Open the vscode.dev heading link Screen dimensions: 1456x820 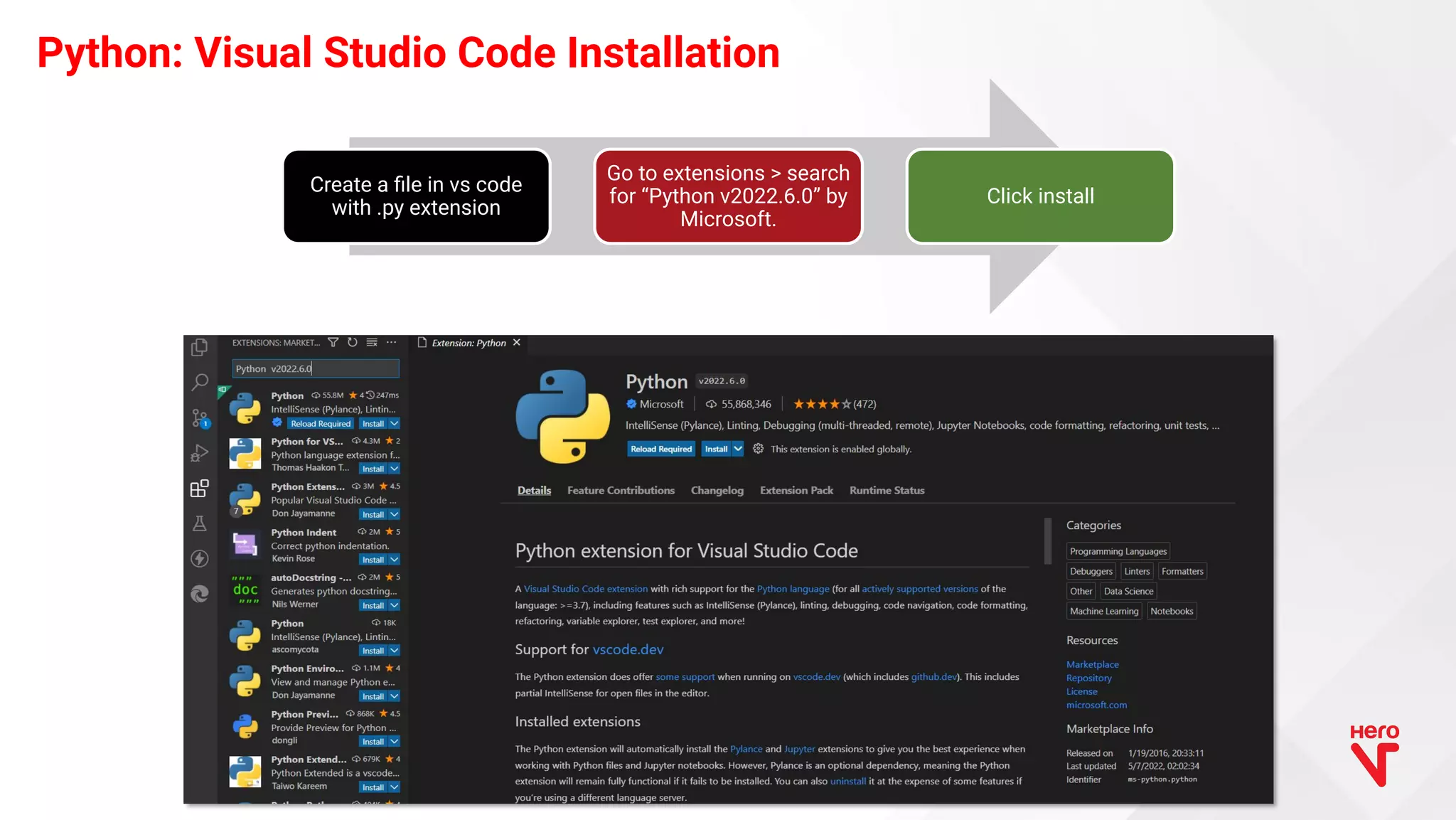coord(628,649)
